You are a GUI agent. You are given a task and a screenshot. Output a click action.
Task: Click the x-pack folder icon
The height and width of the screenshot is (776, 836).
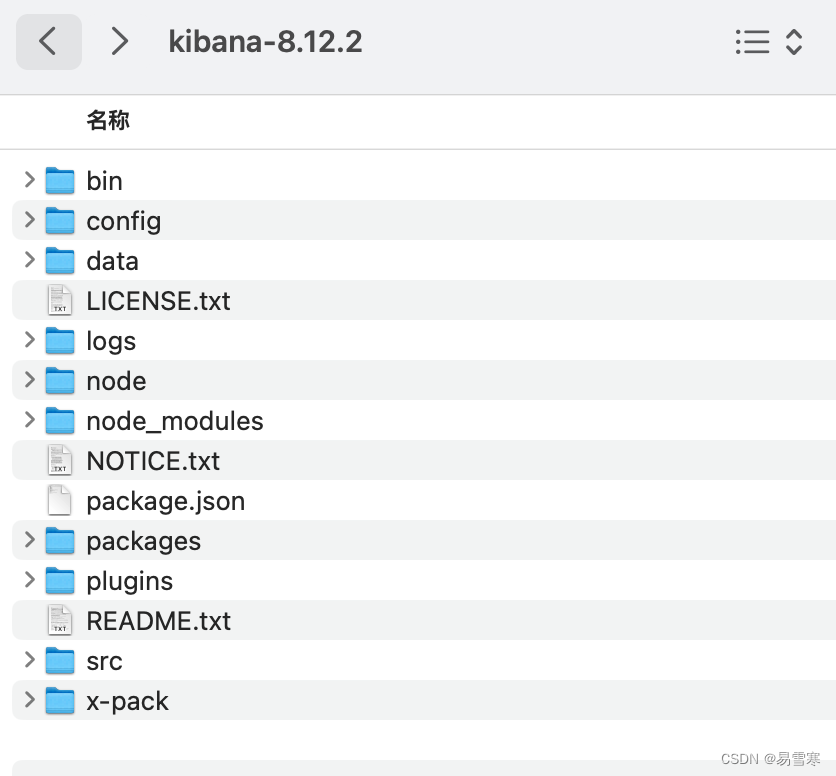[60, 700]
